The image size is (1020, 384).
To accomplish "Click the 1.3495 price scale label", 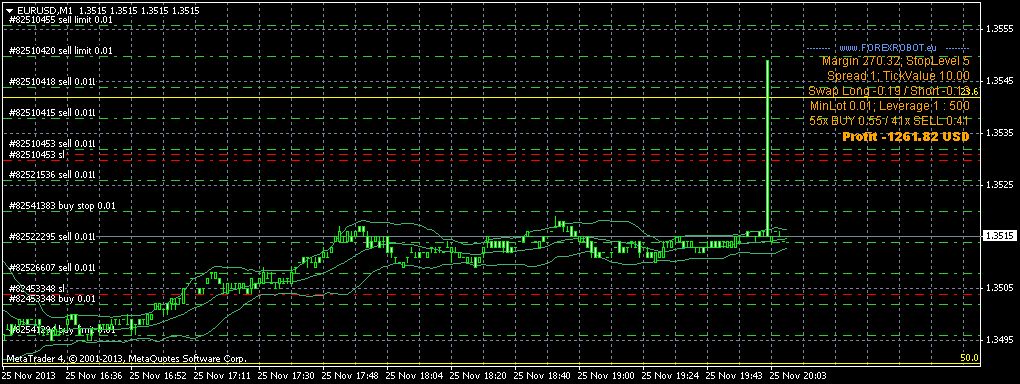I will point(1000,339).
